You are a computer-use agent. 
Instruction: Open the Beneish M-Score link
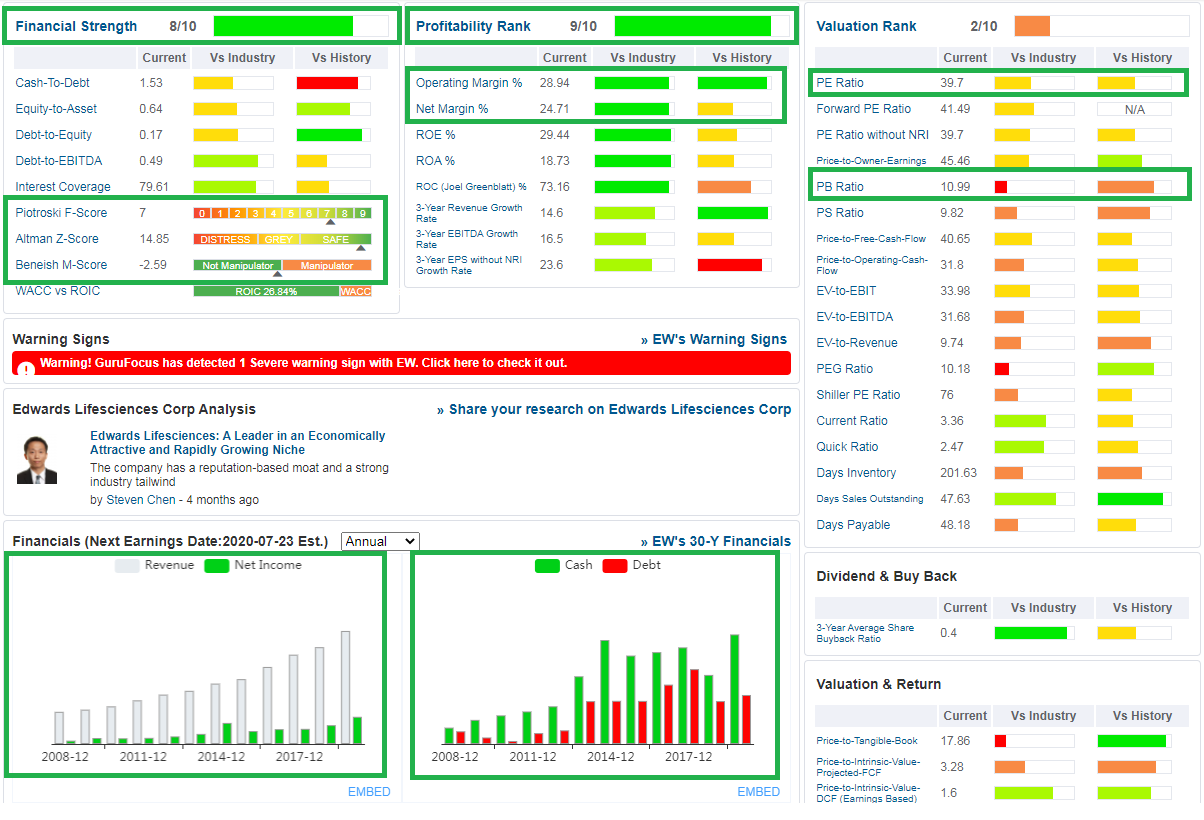click(x=61, y=265)
